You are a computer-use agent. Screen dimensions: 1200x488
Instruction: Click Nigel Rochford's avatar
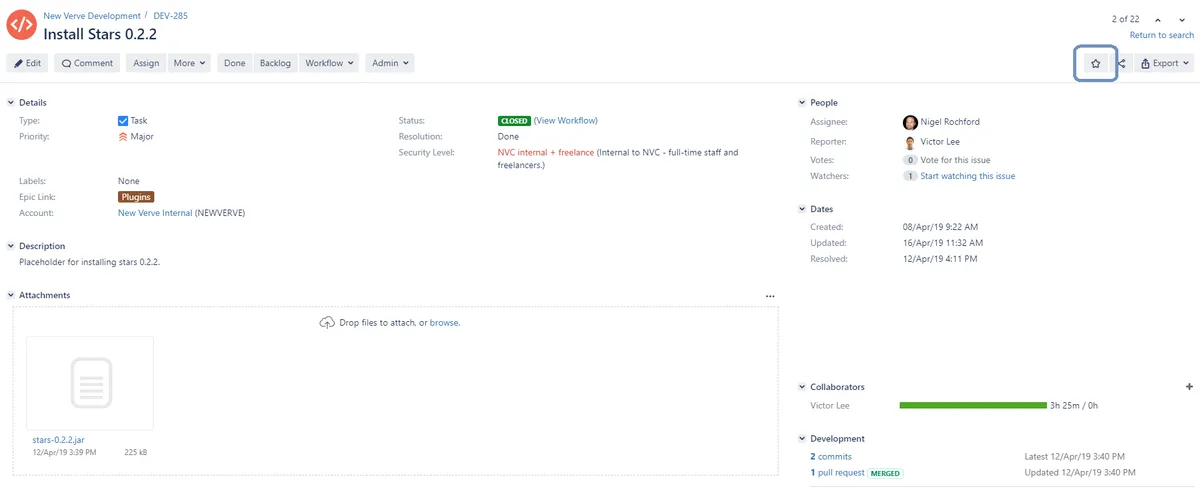click(910, 122)
